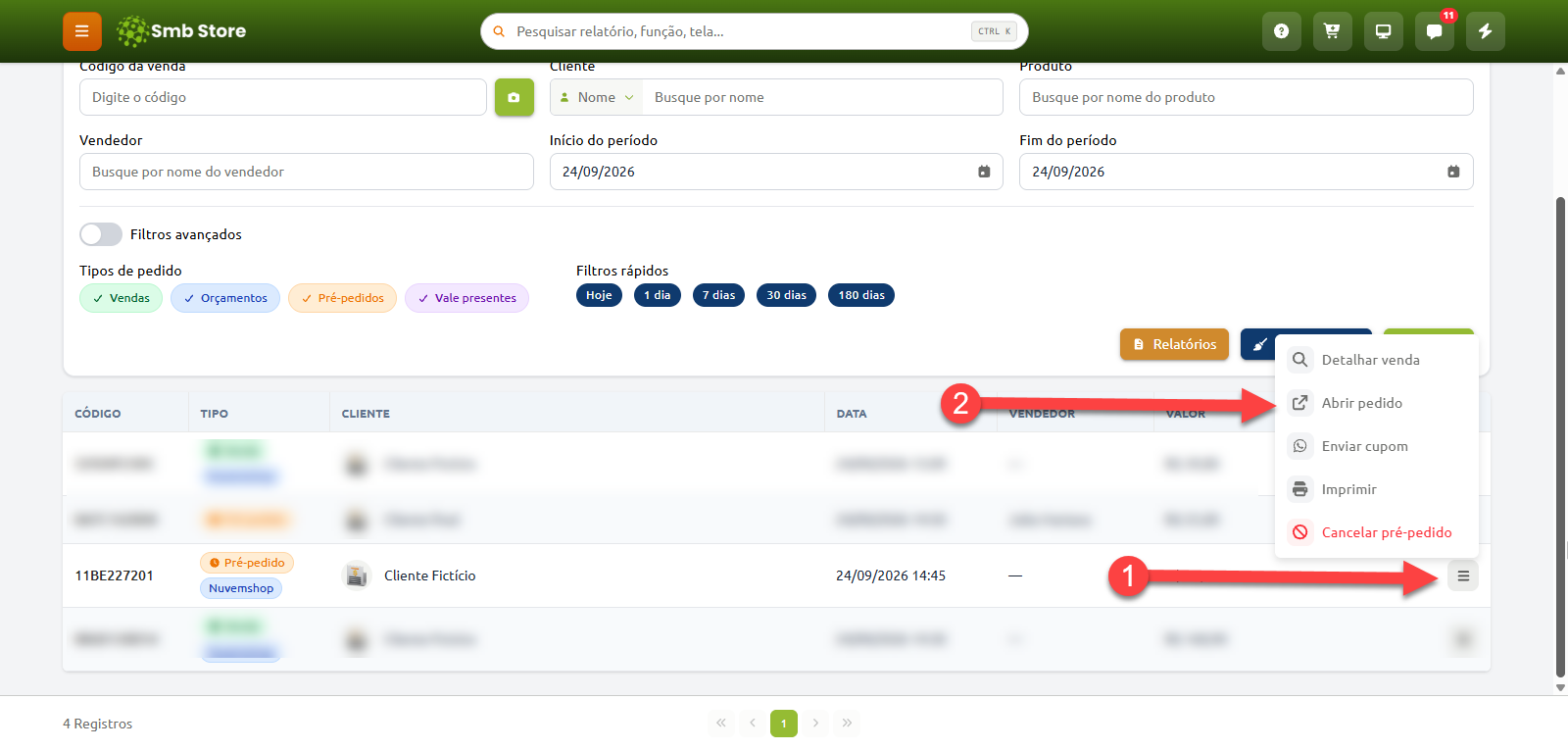The height and width of the screenshot is (750, 1568).
Task: Toggle the Pré-pedidos order type chip
Action: [343, 298]
